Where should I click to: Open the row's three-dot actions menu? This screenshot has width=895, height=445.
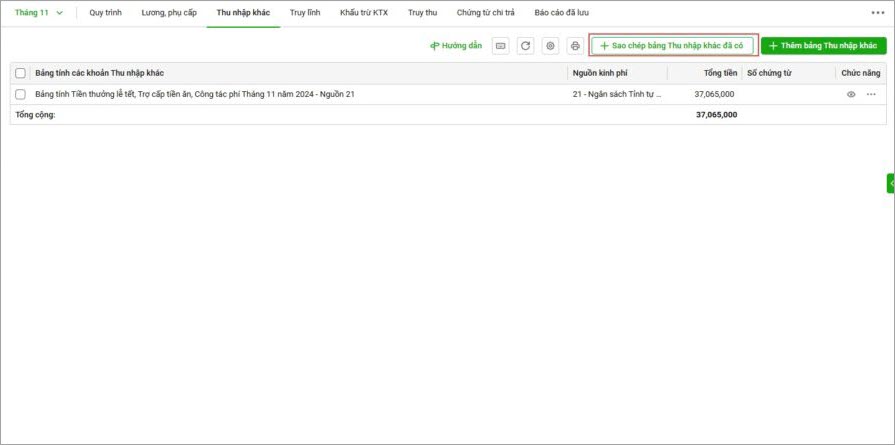click(871, 94)
